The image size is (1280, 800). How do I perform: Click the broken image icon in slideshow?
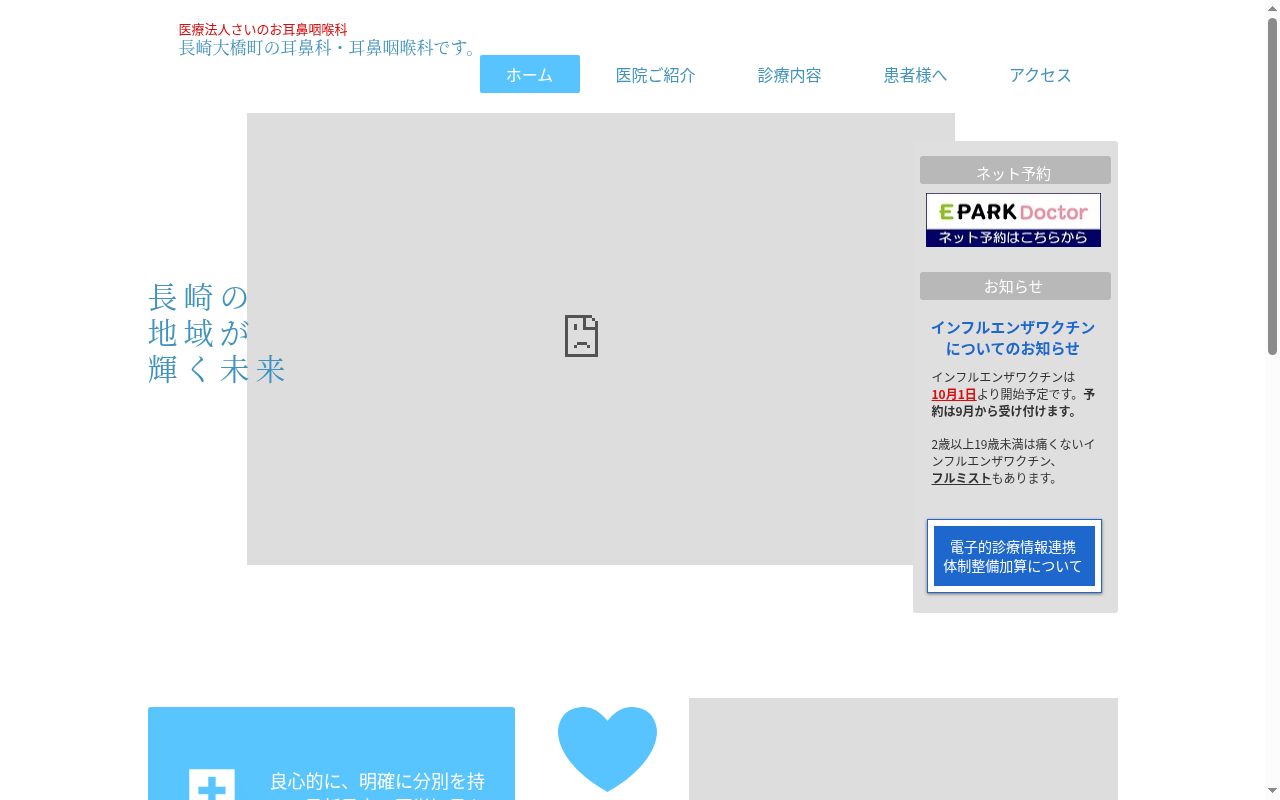pos(581,336)
